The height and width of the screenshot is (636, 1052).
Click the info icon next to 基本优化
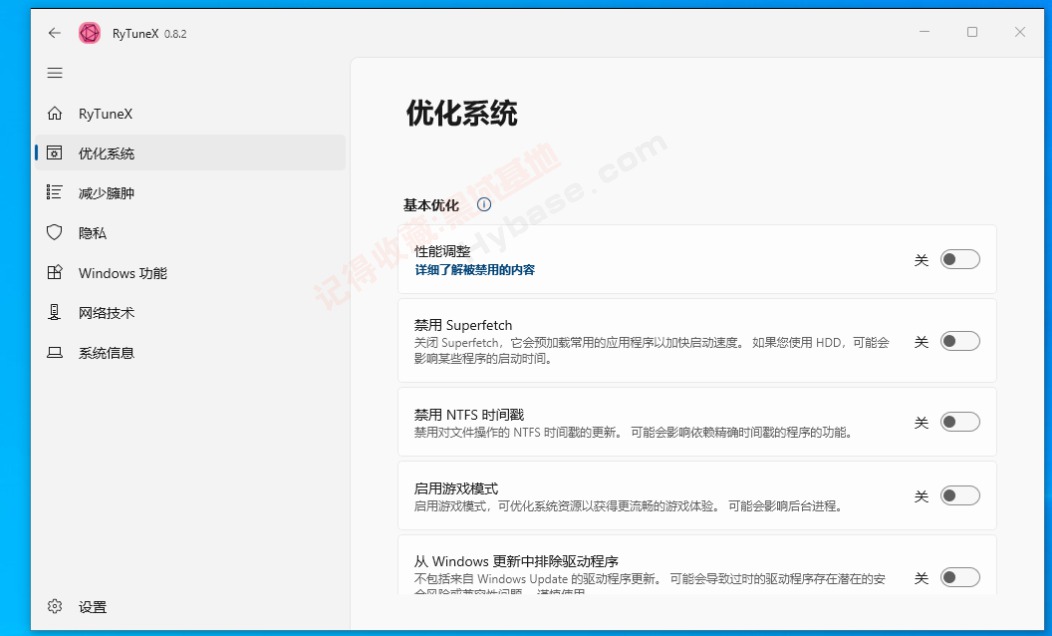pyautogui.click(x=484, y=205)
